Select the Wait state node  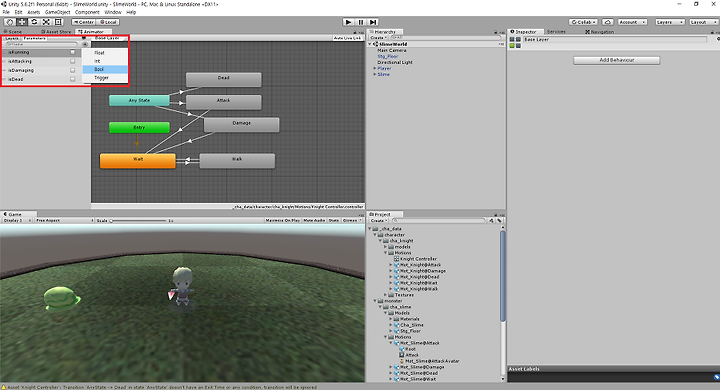click(138, 161)
